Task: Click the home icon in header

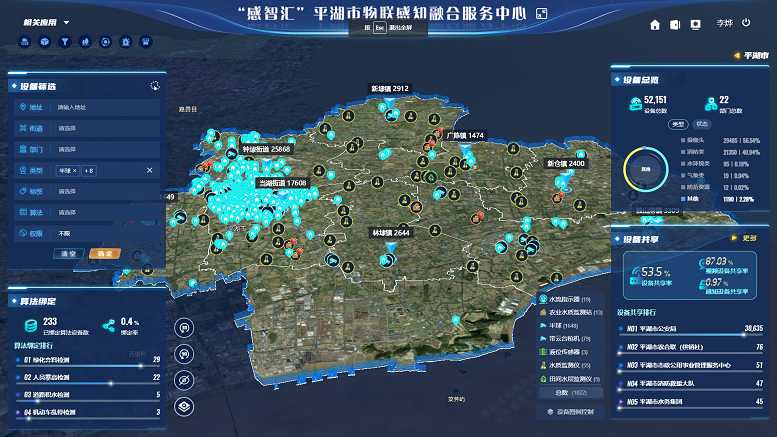Action: click(655, 24)
